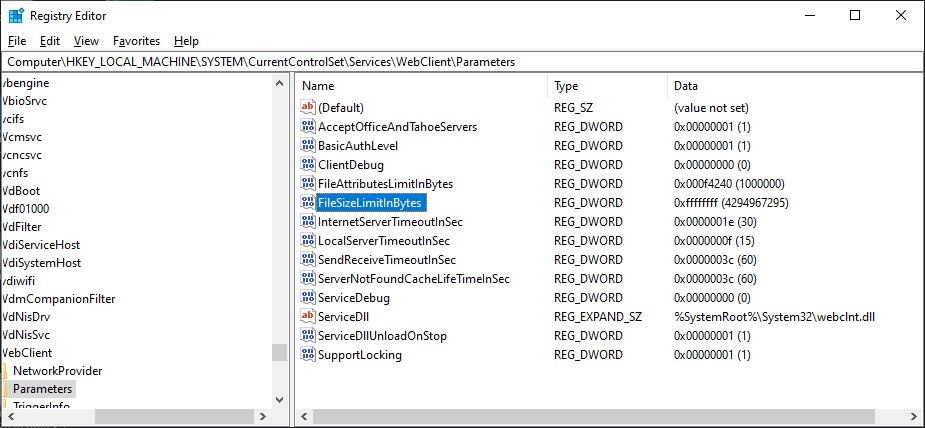The image size is (925, 428).
Task: Click the DWORD icon next to ServiceDebug
Action: click(308, 298)
